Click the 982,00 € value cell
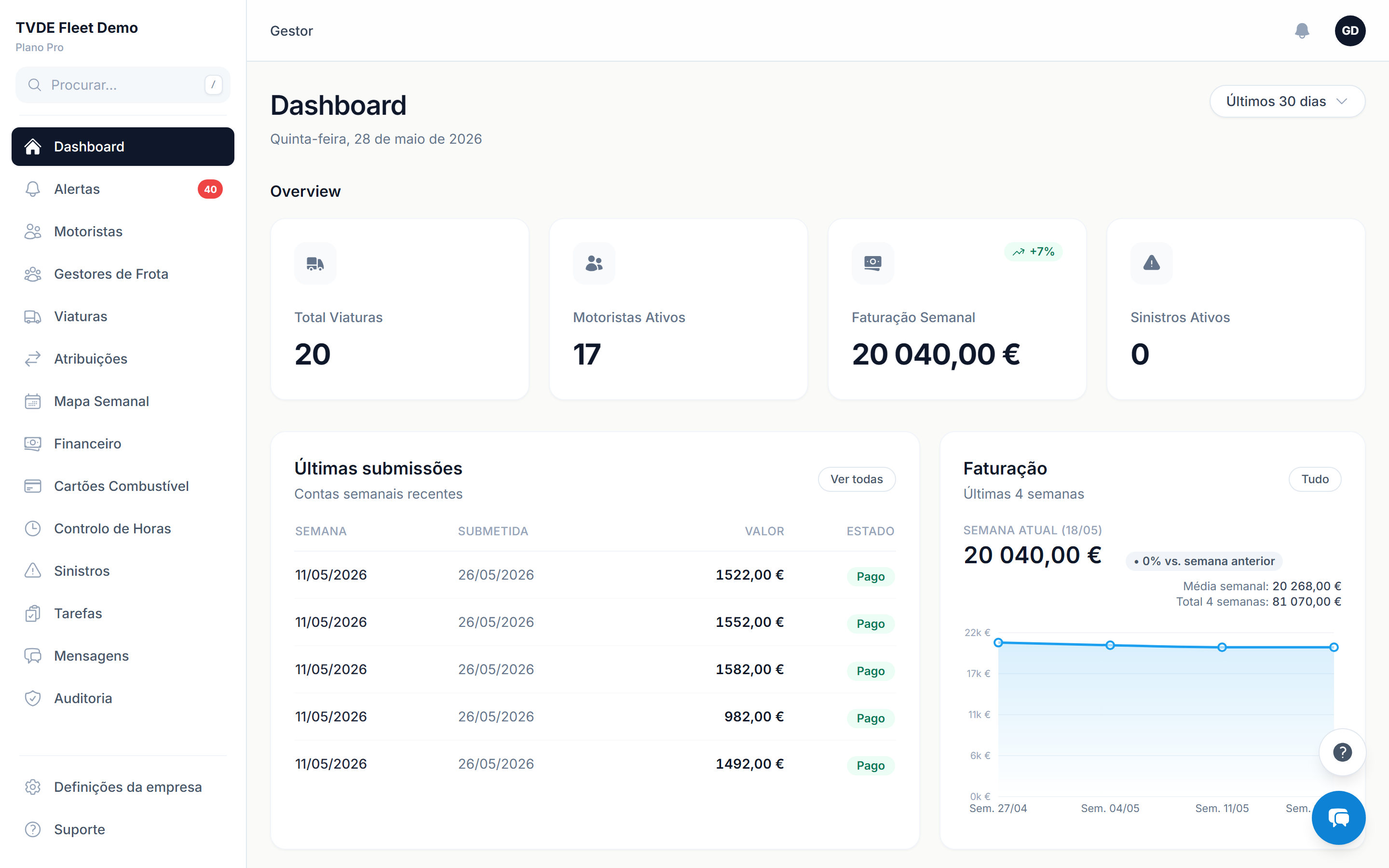This screenshot has height=868, width=1389. [754, 717]
